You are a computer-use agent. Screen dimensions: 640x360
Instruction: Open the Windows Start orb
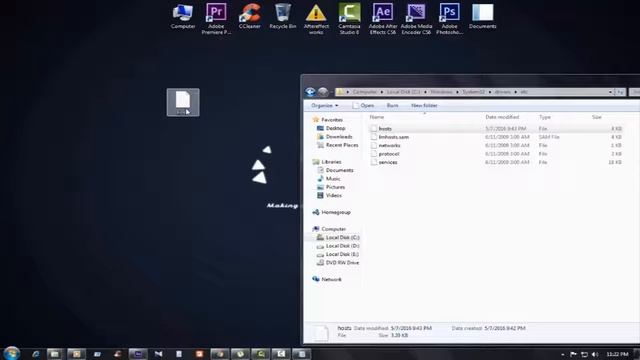click(11, 353)
